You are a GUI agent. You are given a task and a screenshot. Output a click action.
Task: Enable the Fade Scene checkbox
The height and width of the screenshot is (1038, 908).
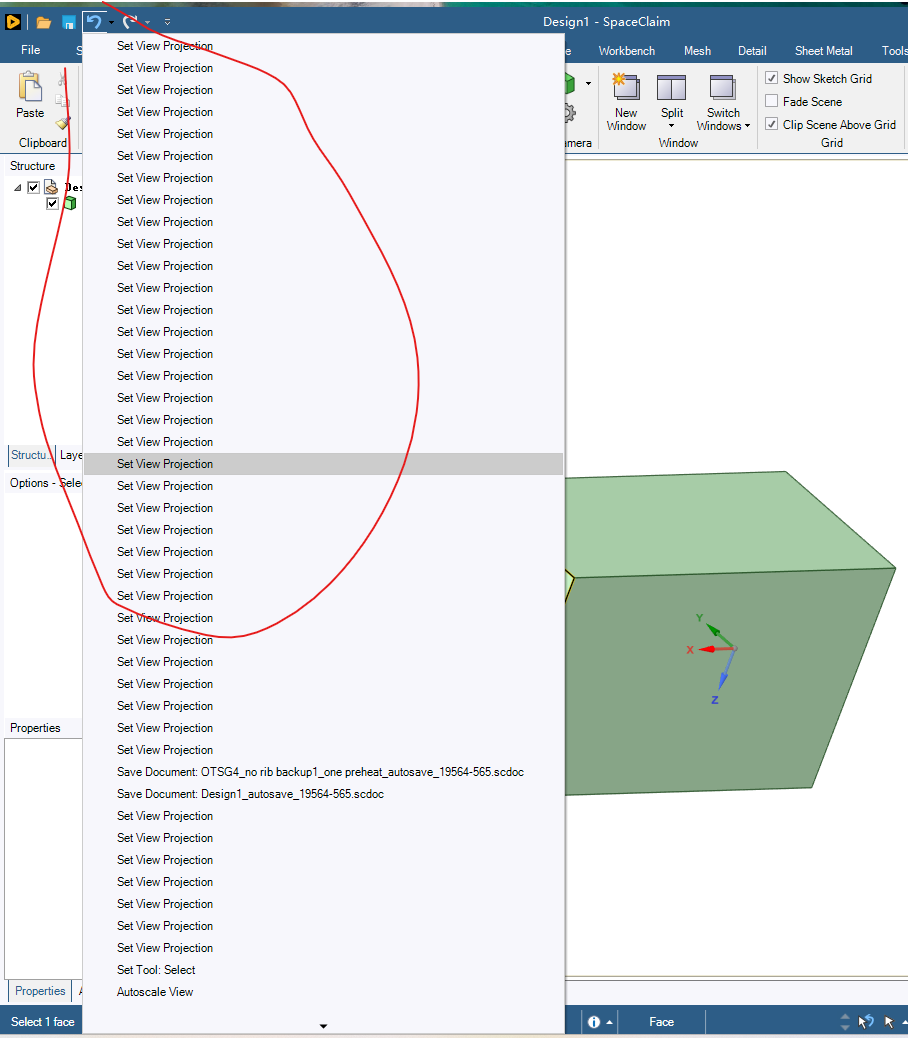(x=771, y=101)
